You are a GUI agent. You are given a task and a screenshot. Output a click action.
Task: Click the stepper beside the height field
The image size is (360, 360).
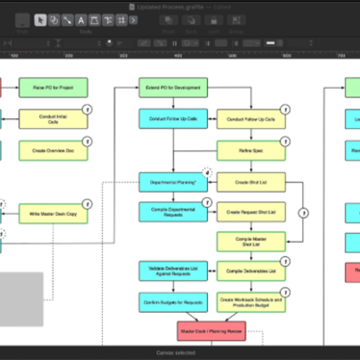[99, 43]
